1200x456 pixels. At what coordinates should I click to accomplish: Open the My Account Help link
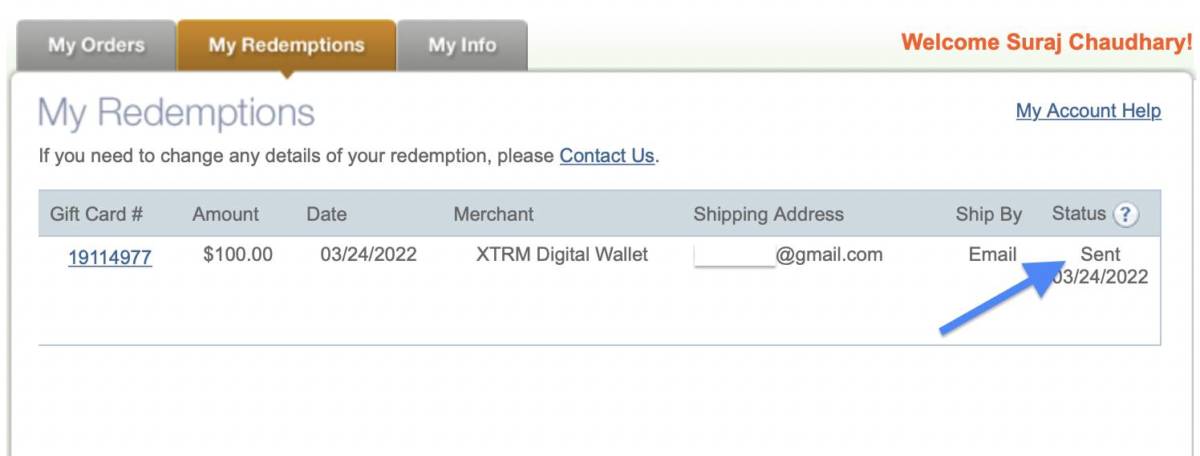click(x=1088, y=111)
